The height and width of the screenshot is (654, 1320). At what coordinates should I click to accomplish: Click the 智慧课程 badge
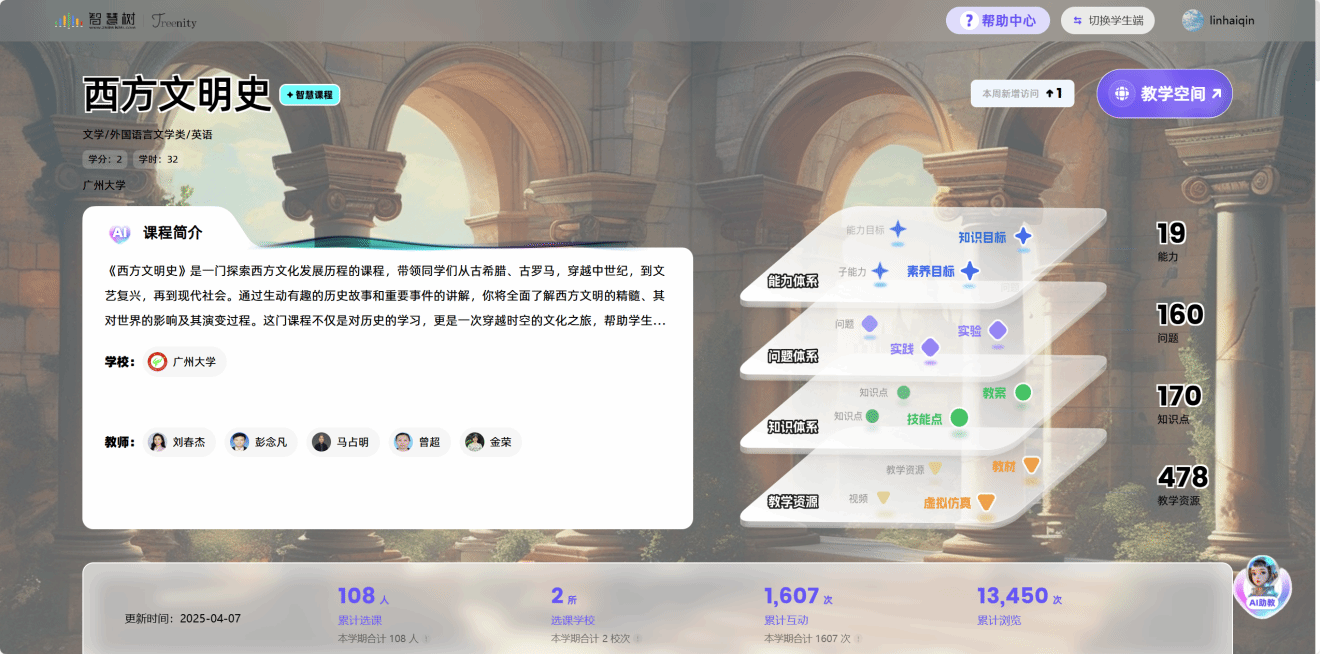point(310,95)
